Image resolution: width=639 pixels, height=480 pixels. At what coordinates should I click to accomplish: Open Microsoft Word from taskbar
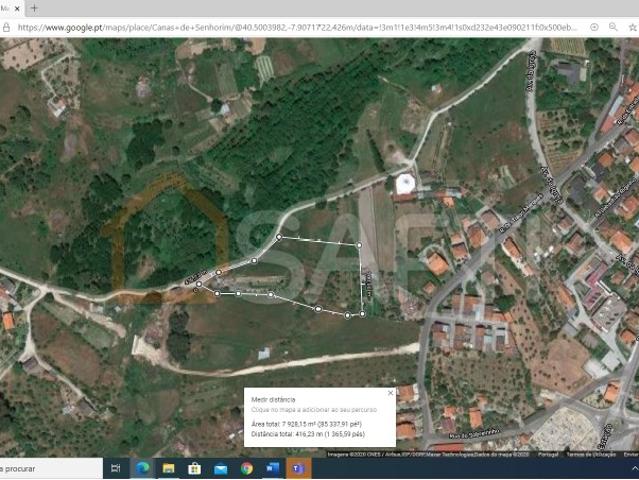click(273, 469)
